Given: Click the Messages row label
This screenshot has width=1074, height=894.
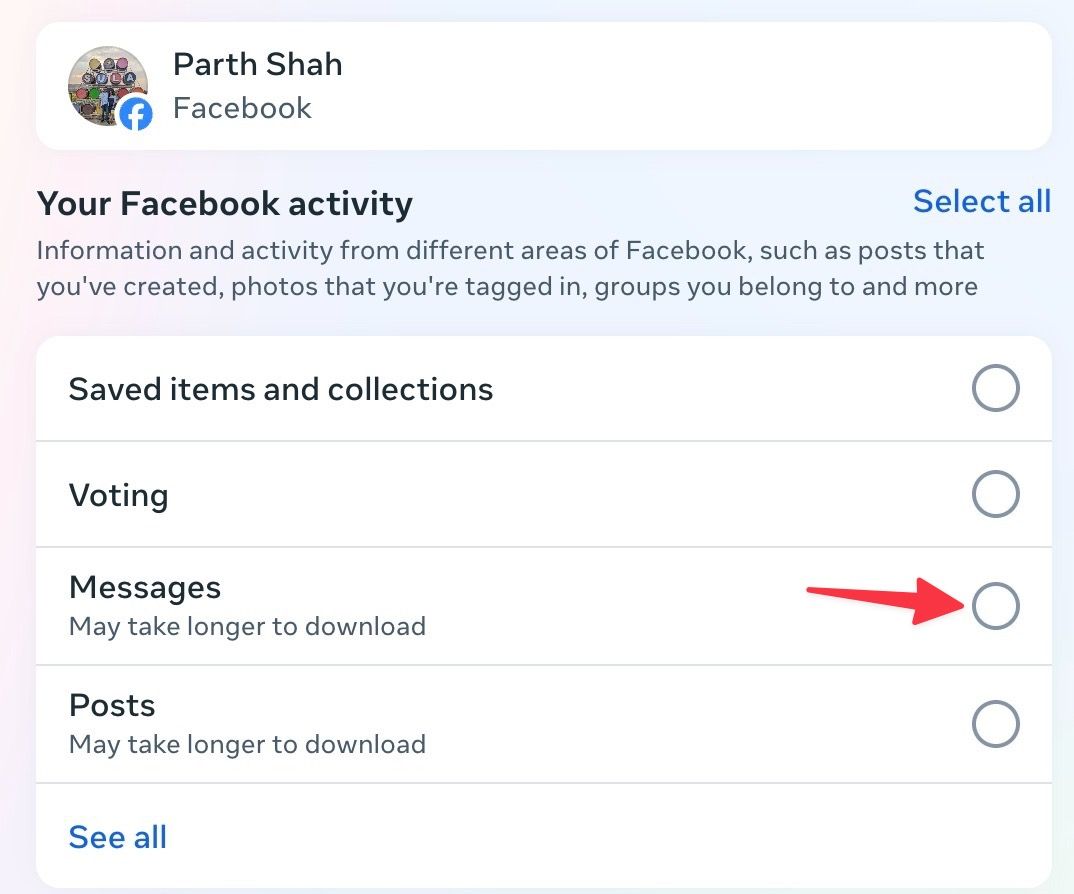Looking at the screenshot, I should click(145, 587).
